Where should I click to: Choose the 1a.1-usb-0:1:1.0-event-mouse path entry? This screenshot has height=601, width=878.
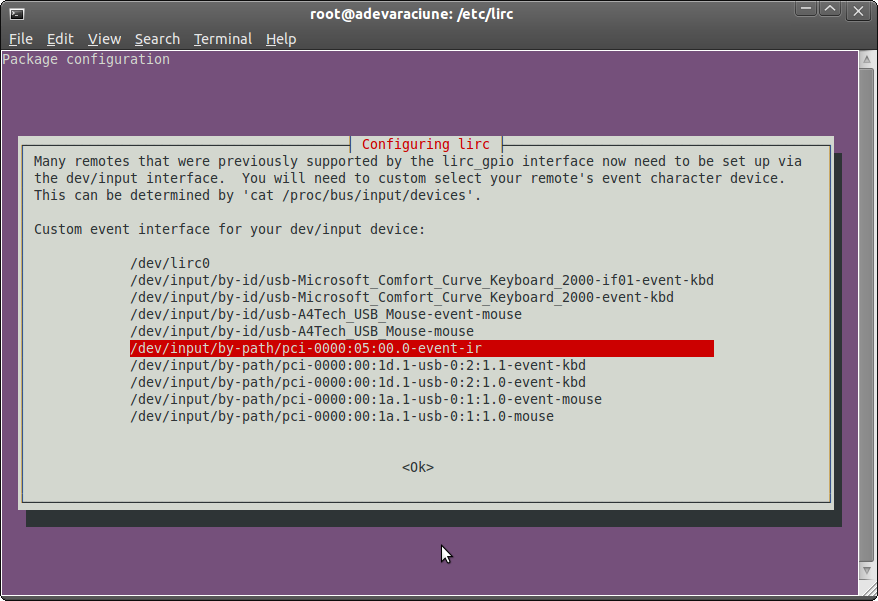pos(366,399)
